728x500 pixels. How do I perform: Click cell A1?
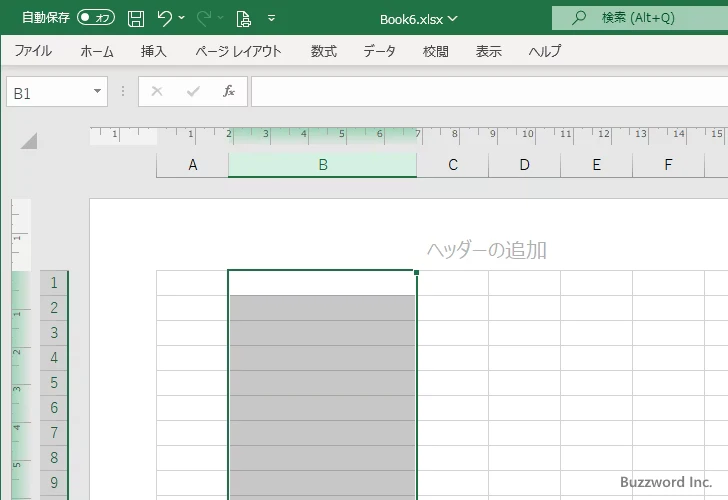point(192,283)
